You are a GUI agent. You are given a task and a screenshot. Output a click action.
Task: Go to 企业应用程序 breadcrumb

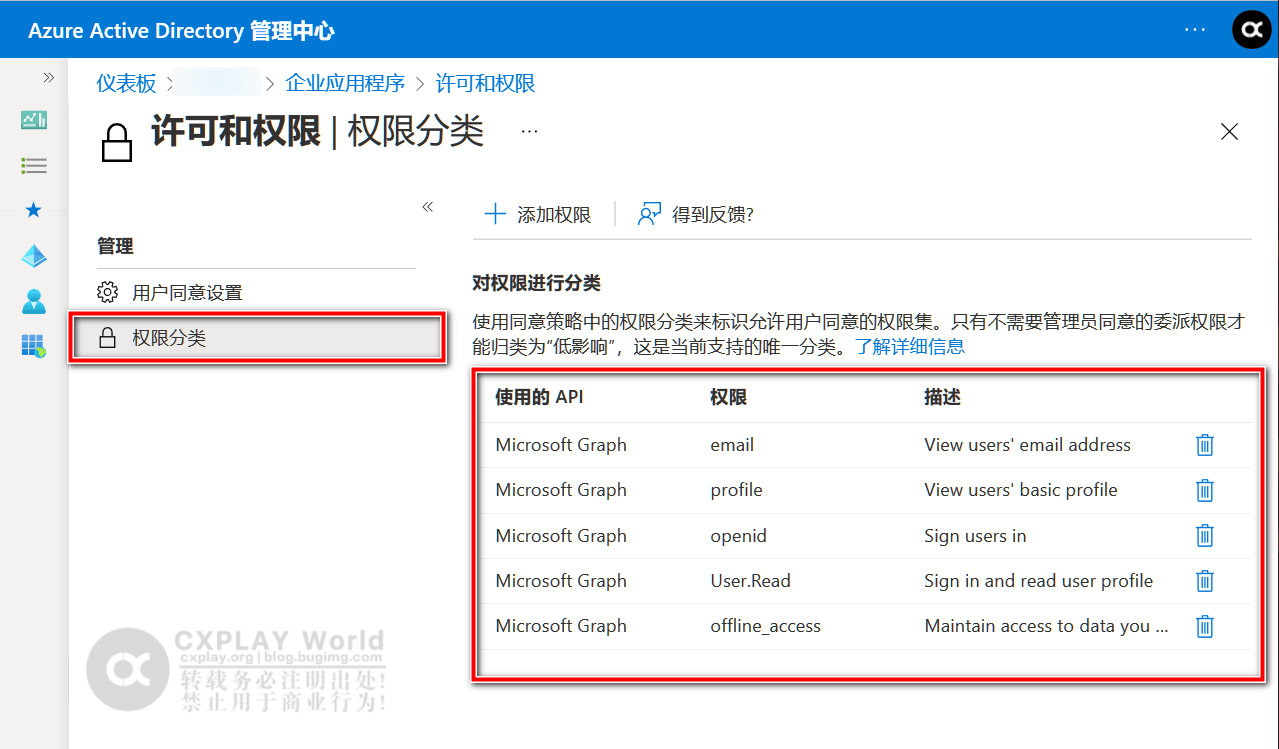tap(345, 83)
